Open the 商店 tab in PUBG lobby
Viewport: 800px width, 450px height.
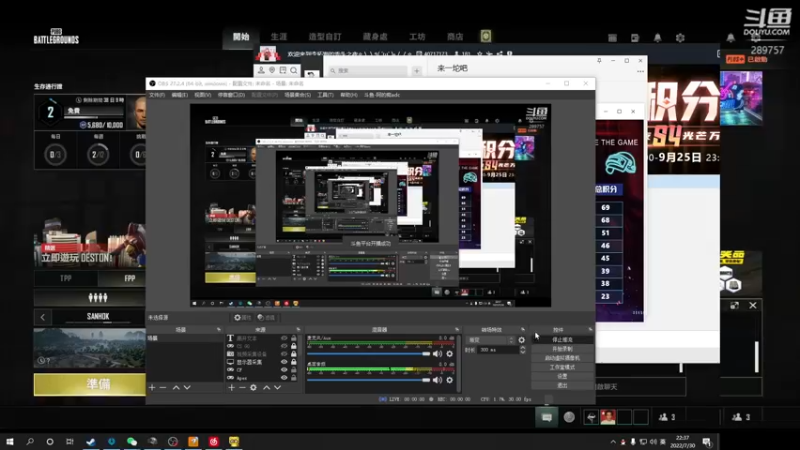(x=455, y=37)
